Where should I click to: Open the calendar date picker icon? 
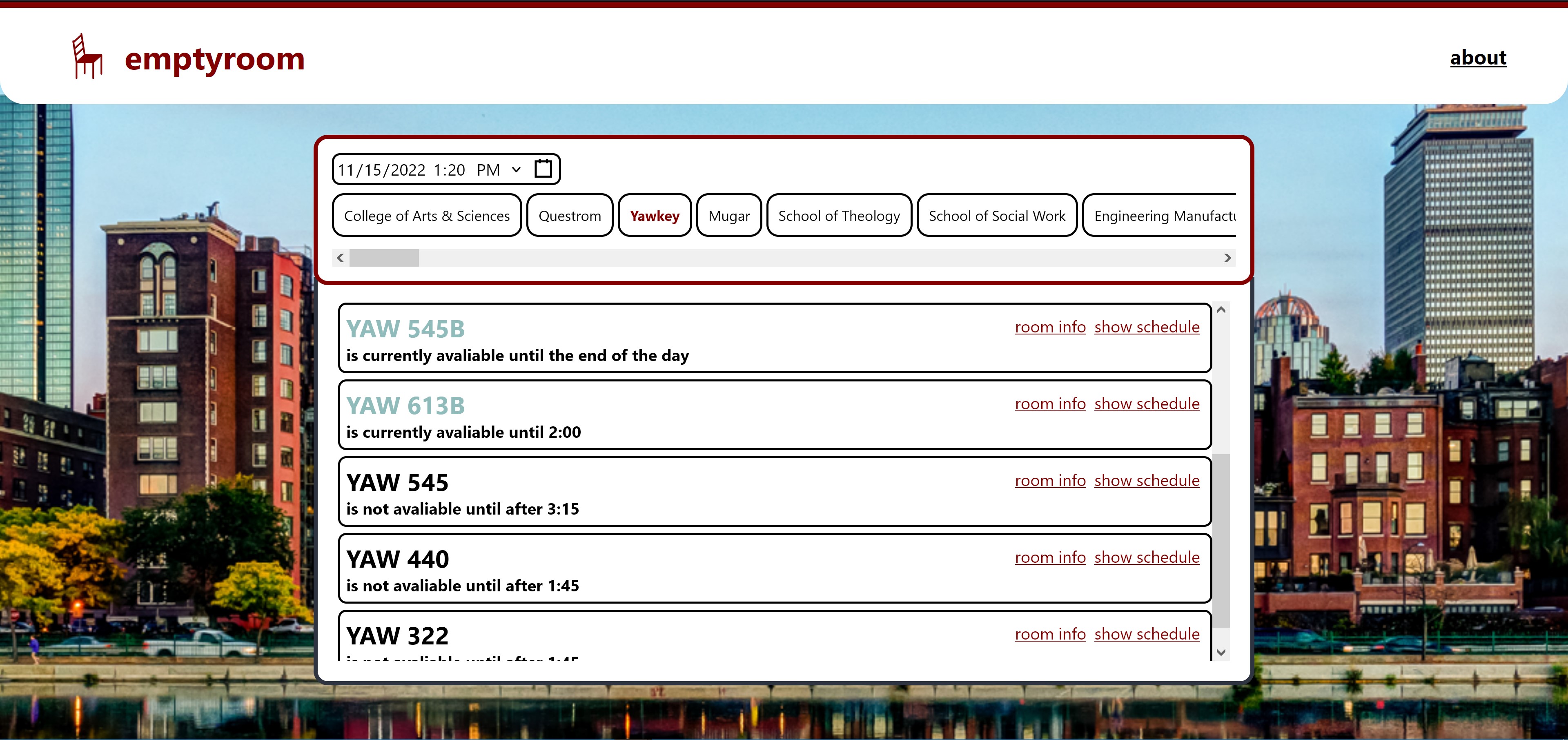point(543,169)
